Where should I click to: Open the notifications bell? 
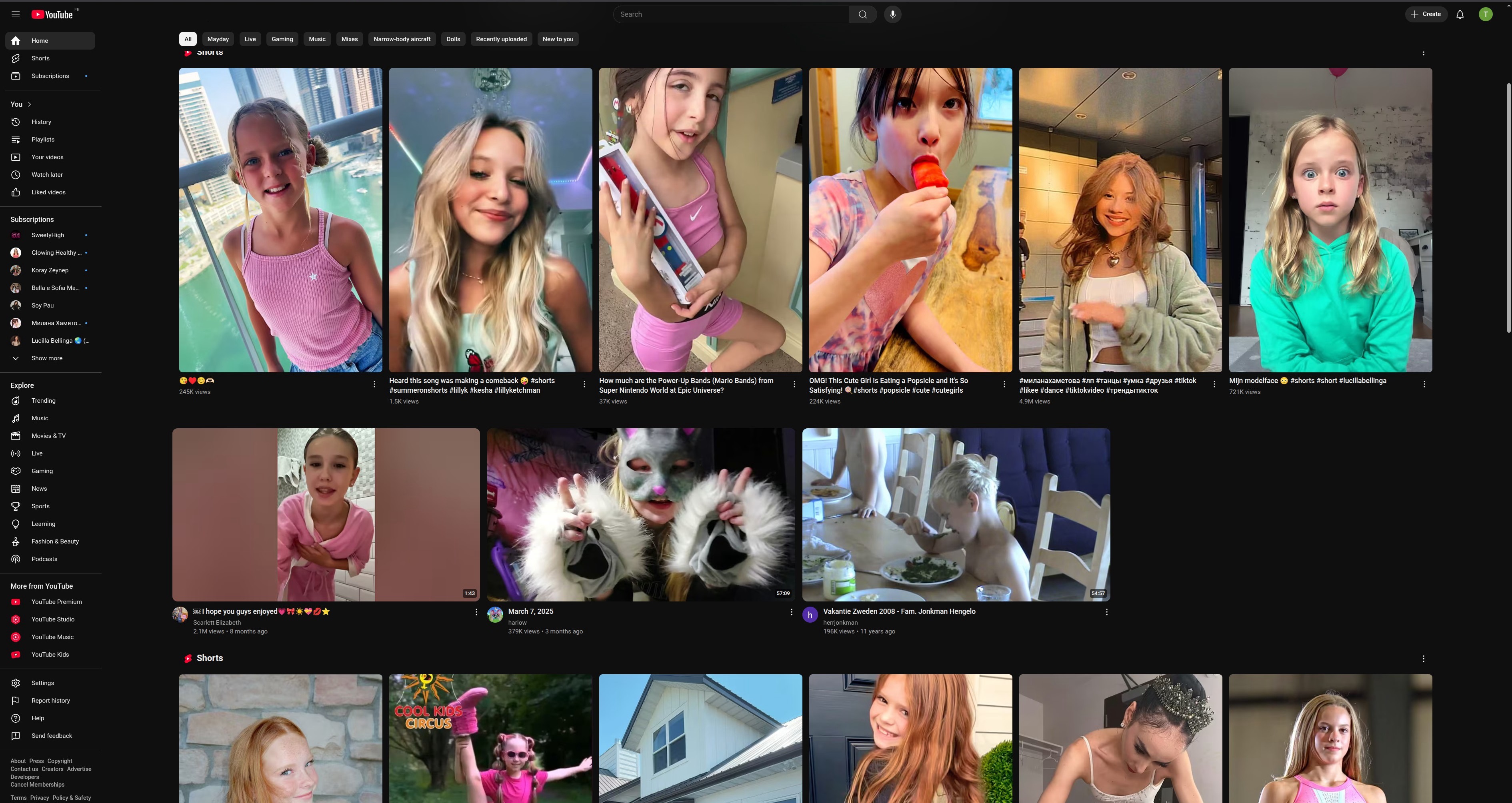[x=1460, y=14]
